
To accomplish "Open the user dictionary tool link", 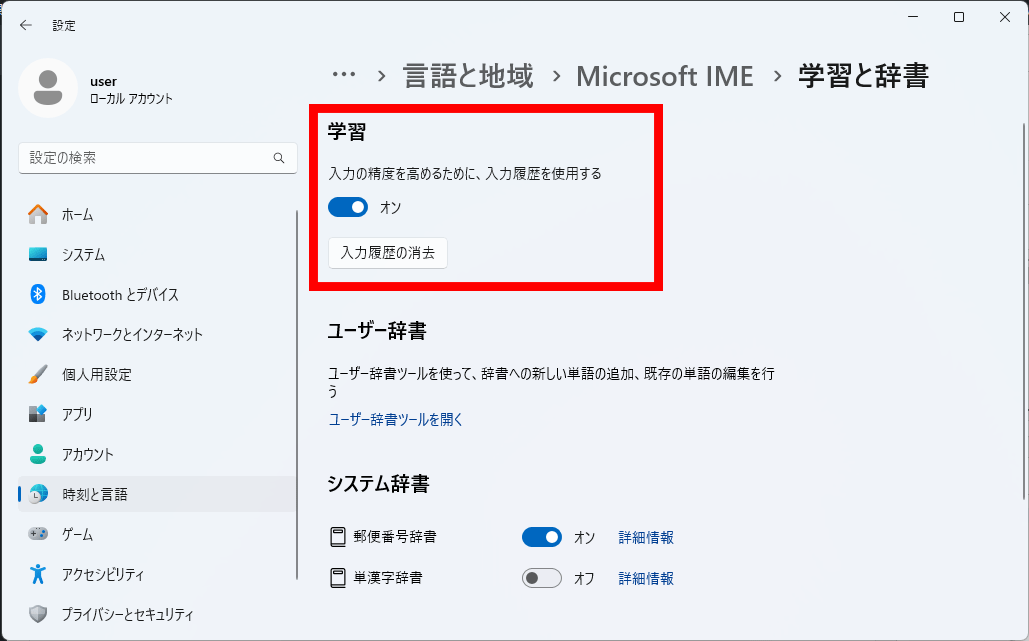I will (x=396, y=420).
